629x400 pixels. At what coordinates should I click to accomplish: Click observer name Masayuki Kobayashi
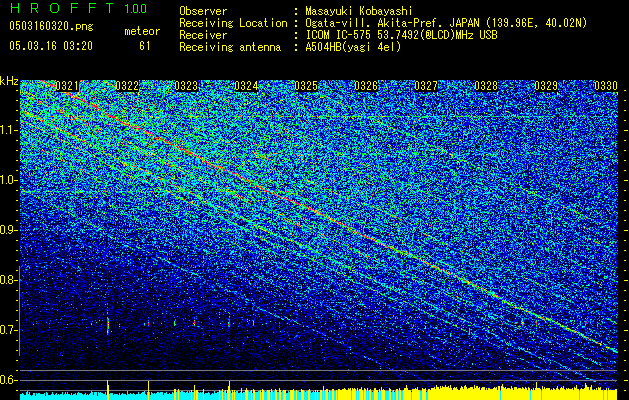359,11
